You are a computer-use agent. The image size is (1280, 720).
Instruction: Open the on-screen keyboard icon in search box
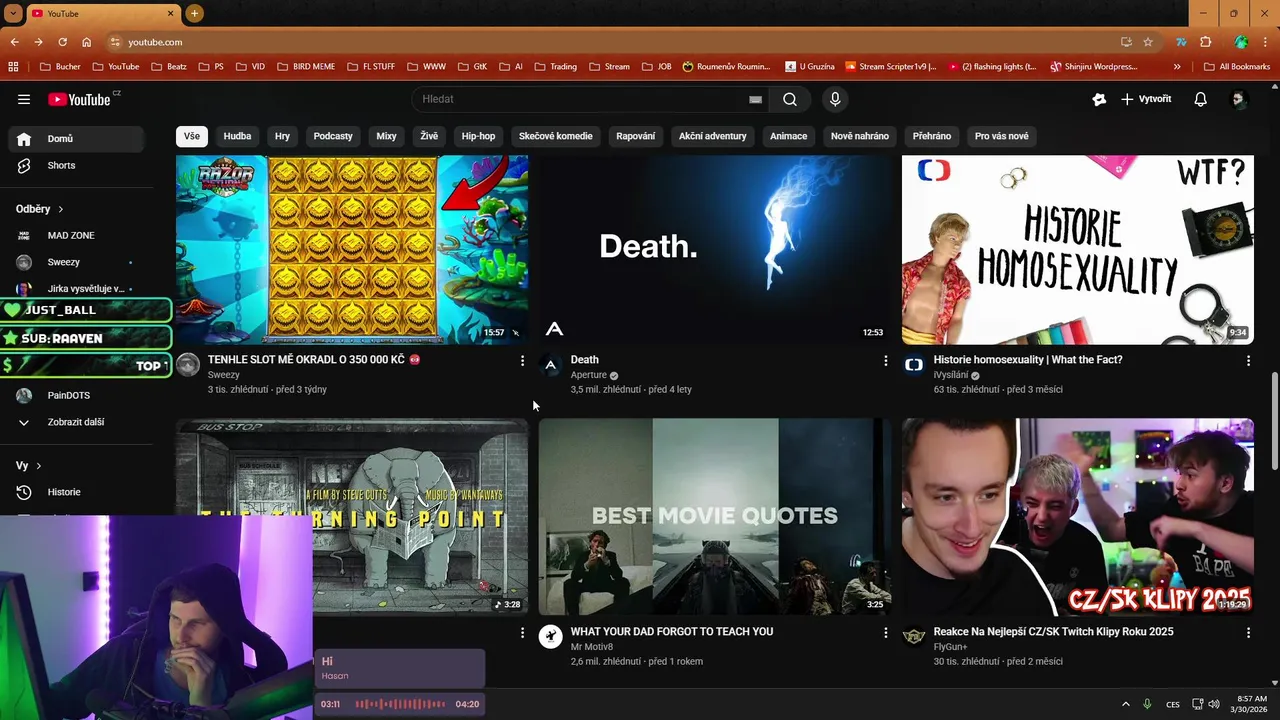coord(755,100)
